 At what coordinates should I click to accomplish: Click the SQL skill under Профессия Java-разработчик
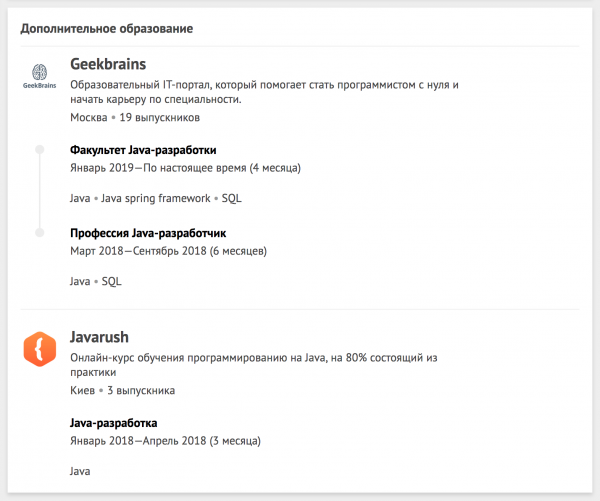[111, 281]
